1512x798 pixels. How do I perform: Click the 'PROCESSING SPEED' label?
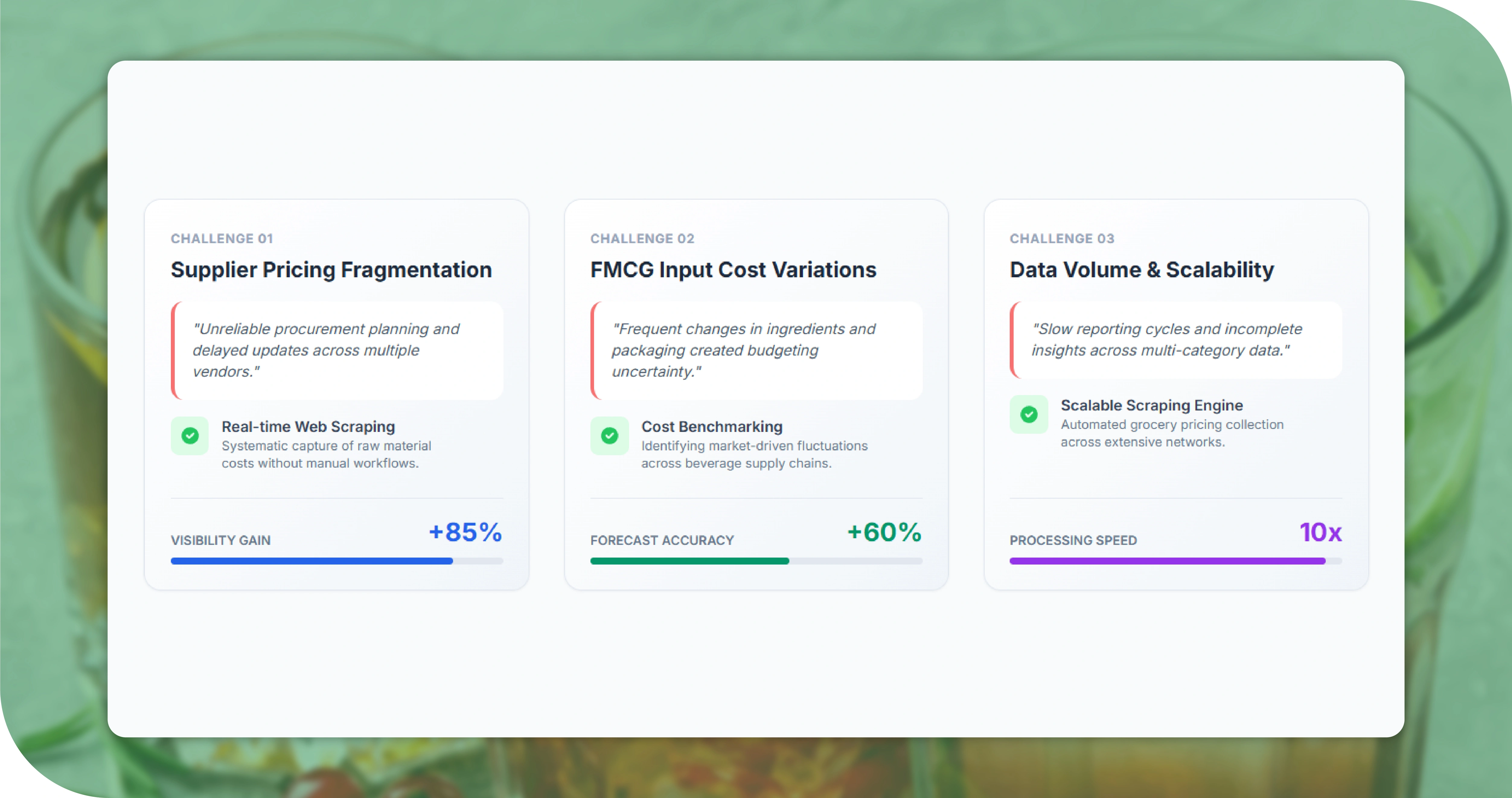pyautogui.click(x=1073, y=540)
